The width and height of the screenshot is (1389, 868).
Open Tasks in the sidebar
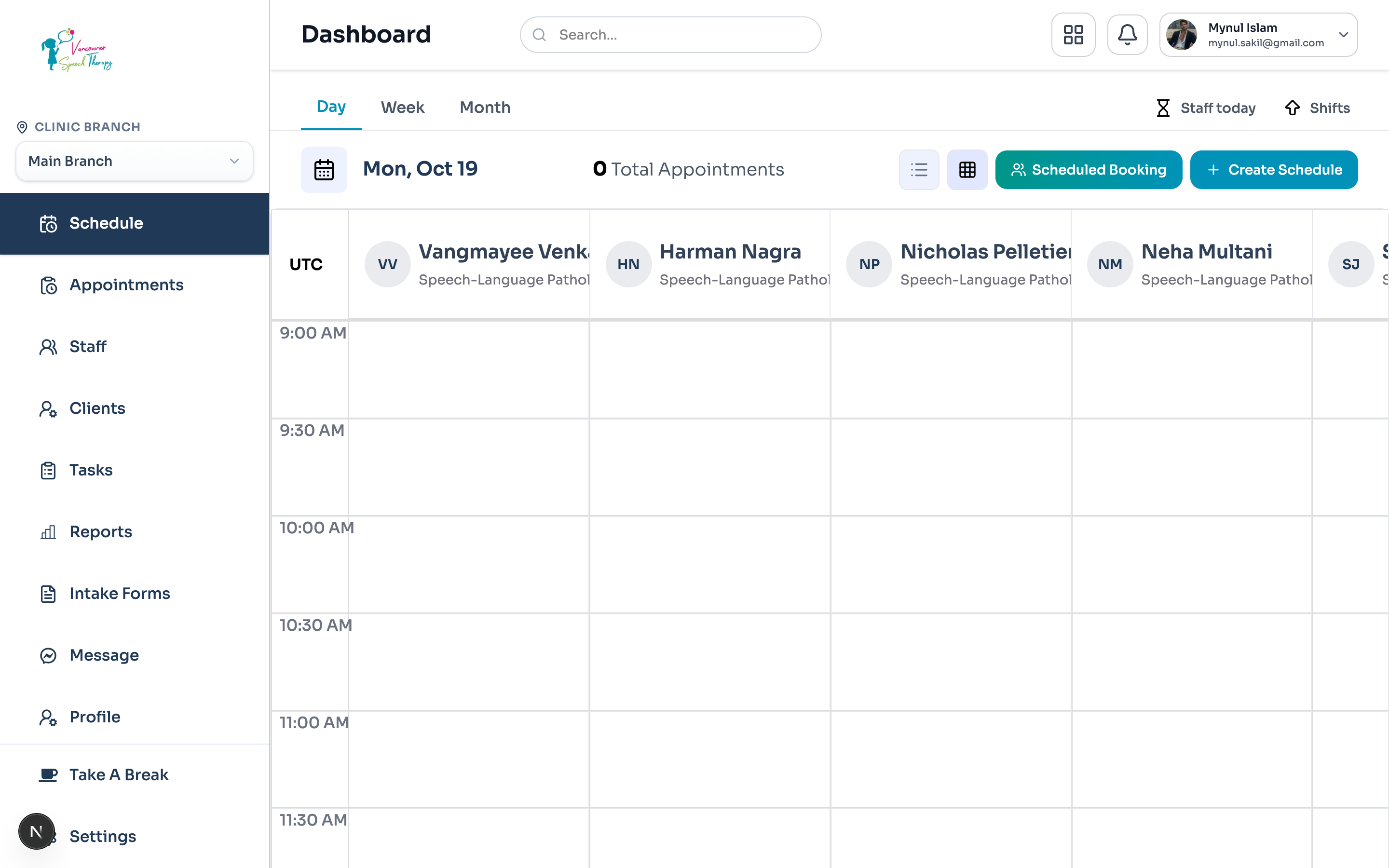point(134,470)
